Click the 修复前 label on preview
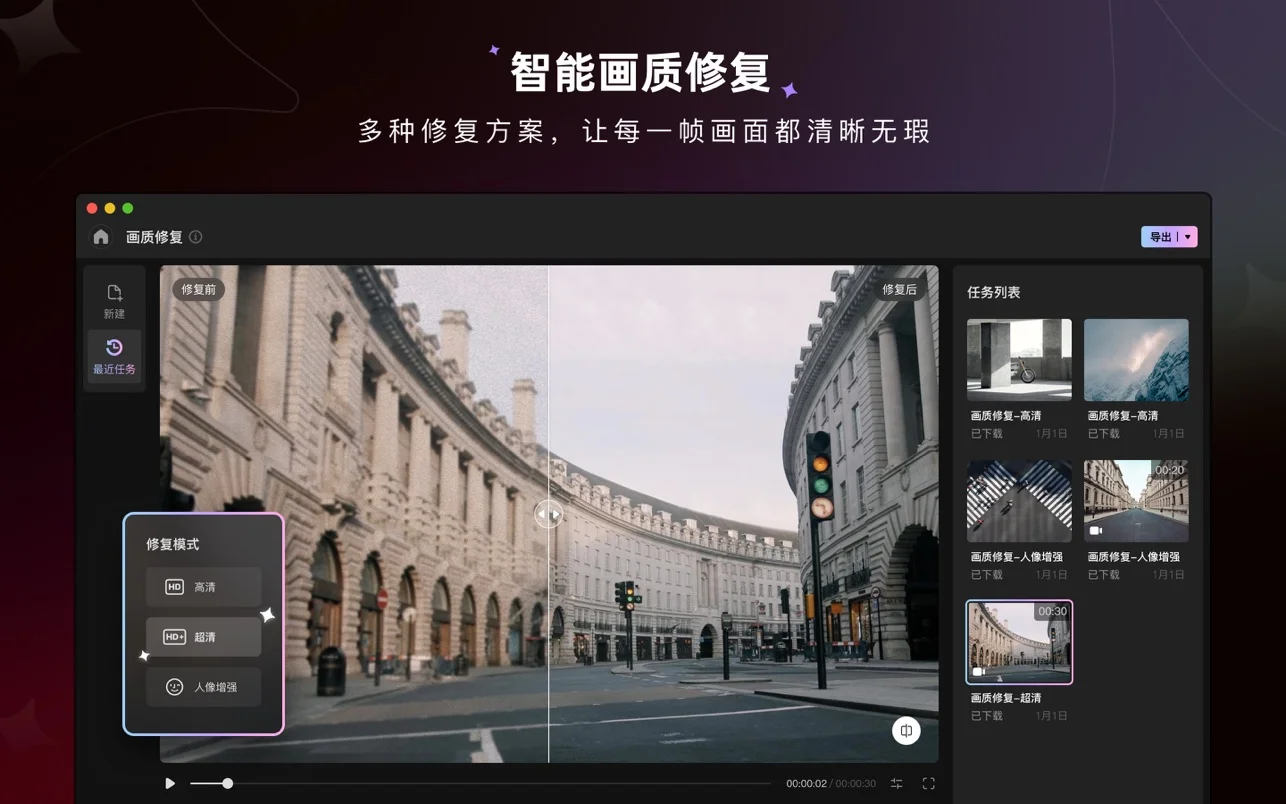 coord(198,289)
